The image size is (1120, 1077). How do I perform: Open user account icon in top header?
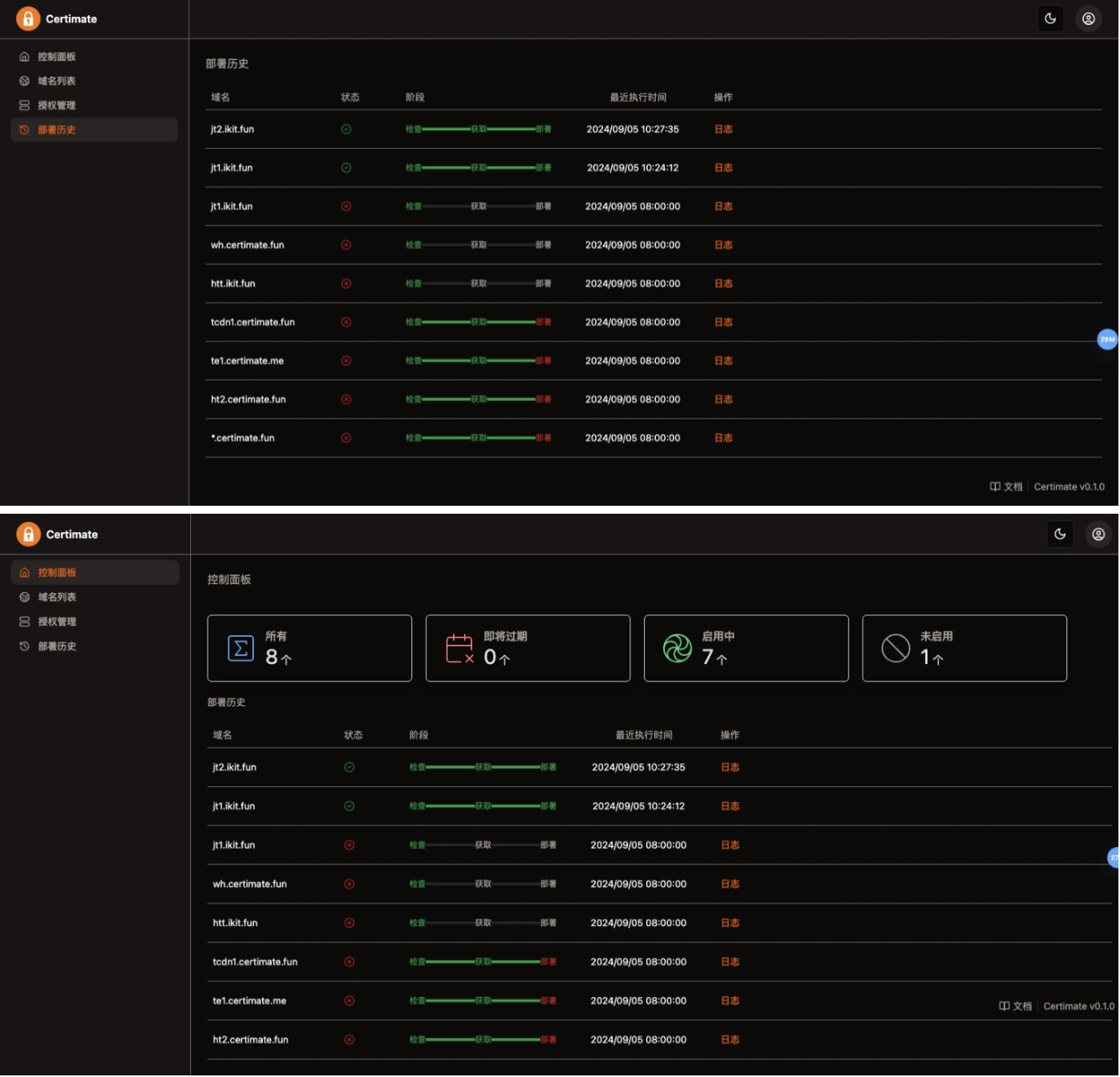click(1088, 18)
